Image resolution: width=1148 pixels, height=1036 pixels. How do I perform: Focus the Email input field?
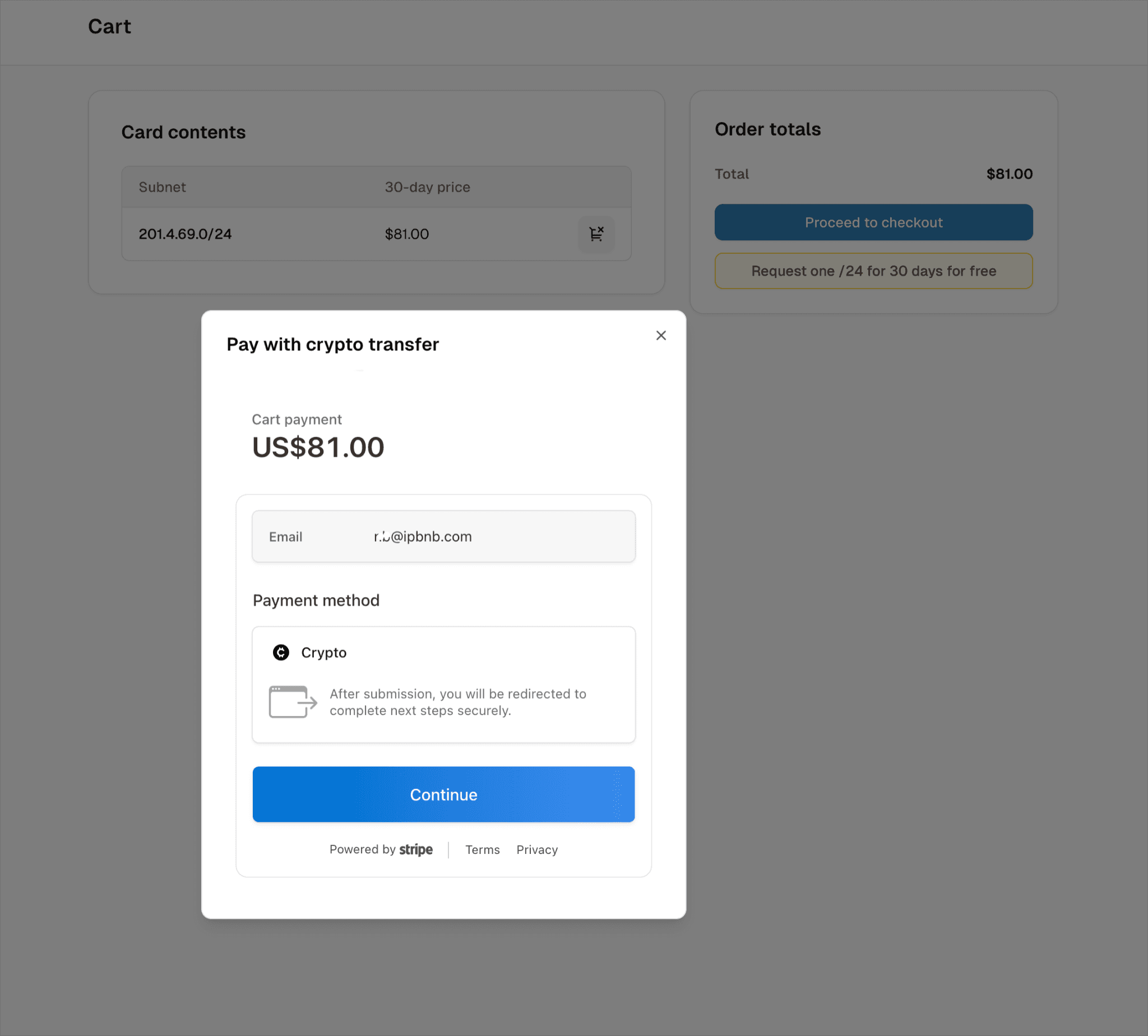[443, 536]
